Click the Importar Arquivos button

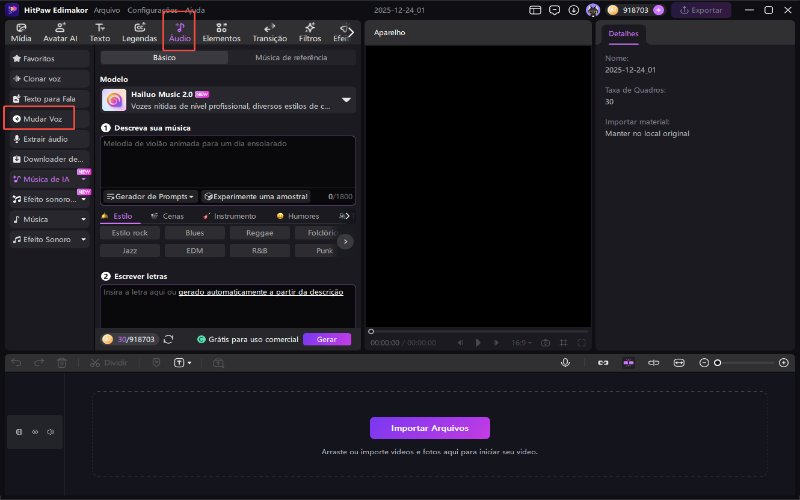pyautogui.click(x=430, y=428)
